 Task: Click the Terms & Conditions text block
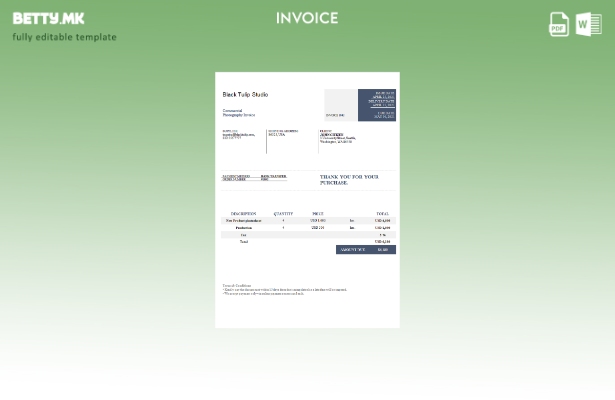(283, 290)
